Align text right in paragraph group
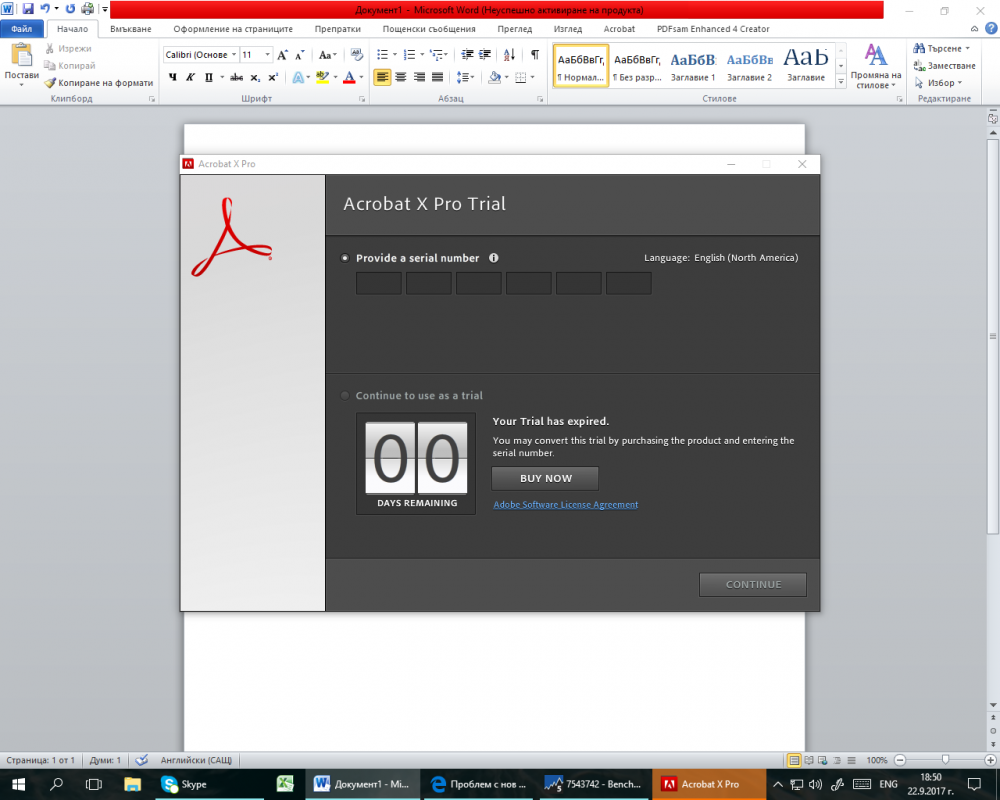The image size is (1000, 800). pyautogui.click(x=419, y=77)
